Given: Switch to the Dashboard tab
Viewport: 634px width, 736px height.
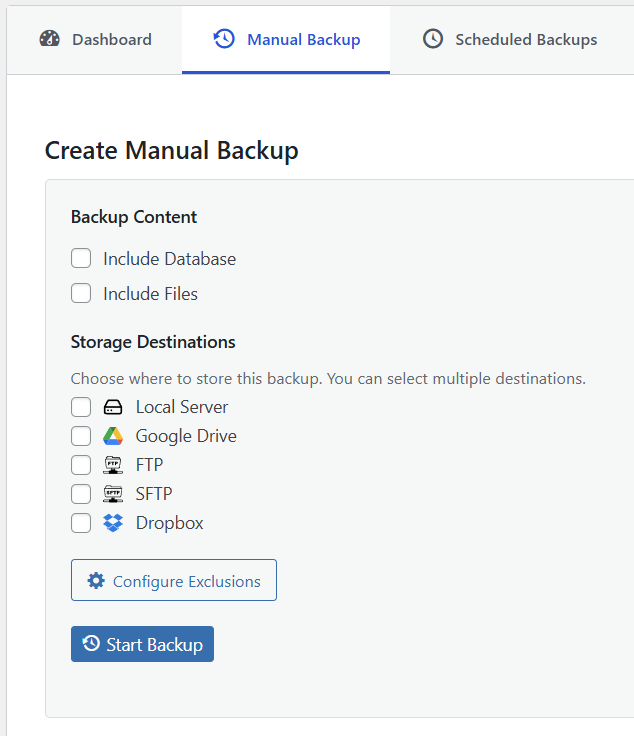Looking at the screenshot, I should (x=96, y=40).
